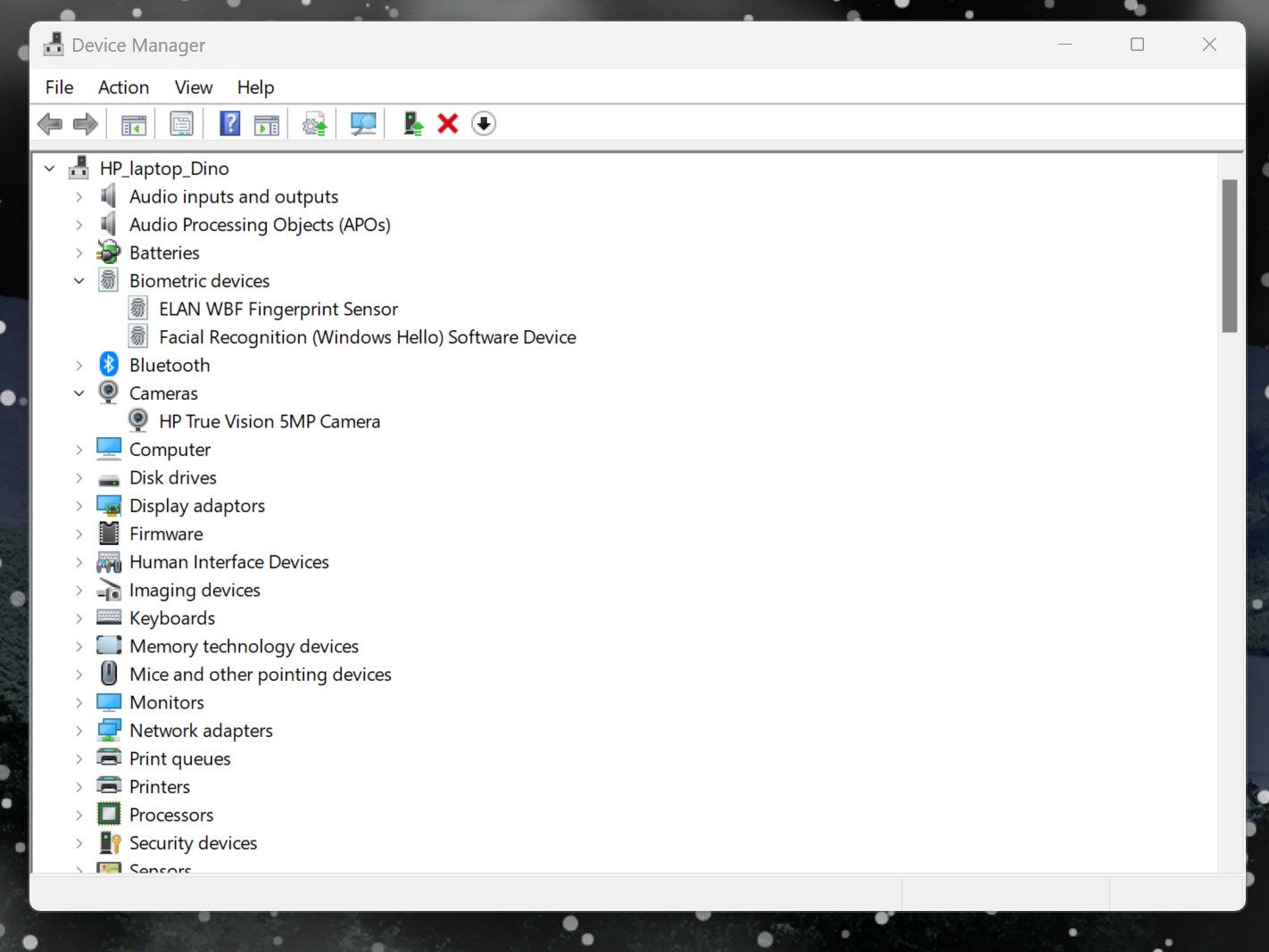Screen dimensions: 1269x952
Task: Collapse the Biometric devices category
Action: (x=79, y=280)
